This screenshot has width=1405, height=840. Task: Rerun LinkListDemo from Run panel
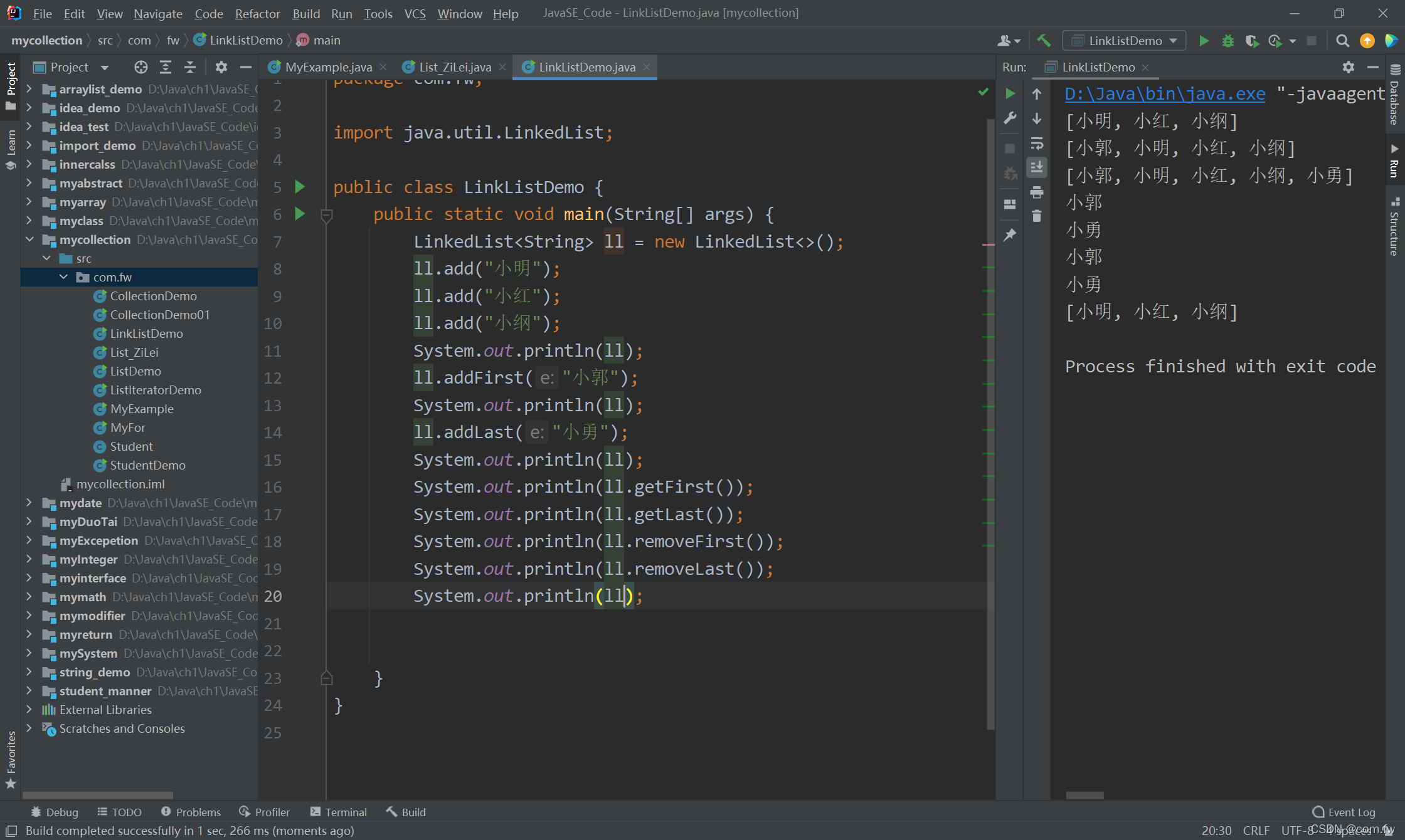point(1010,94)
